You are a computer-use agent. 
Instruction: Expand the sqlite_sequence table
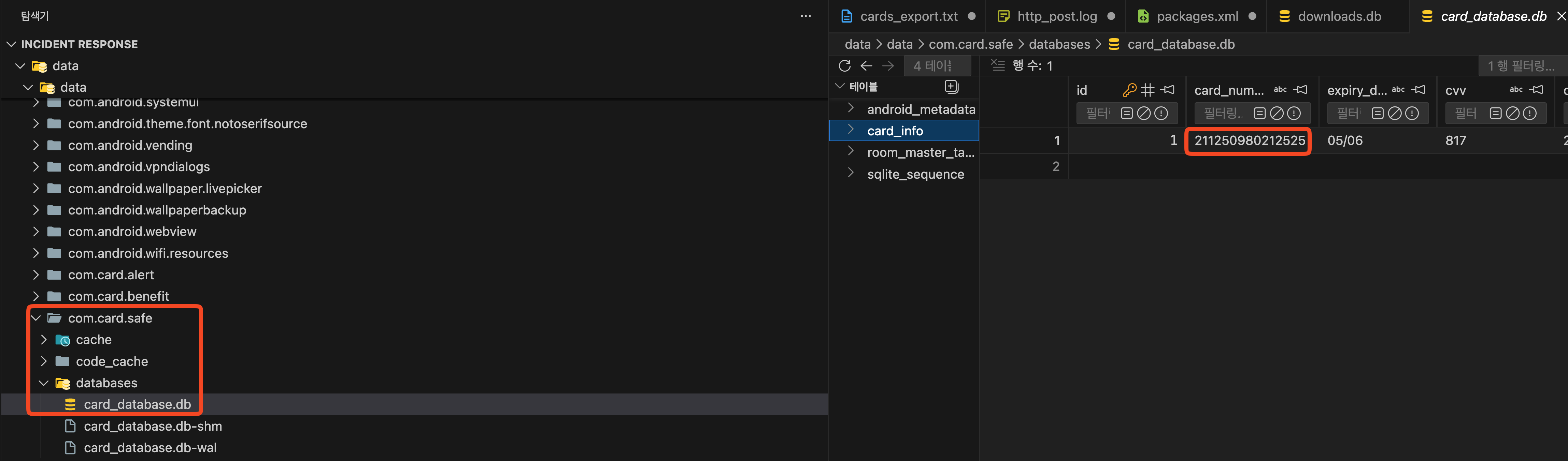(x=851, y=174)
